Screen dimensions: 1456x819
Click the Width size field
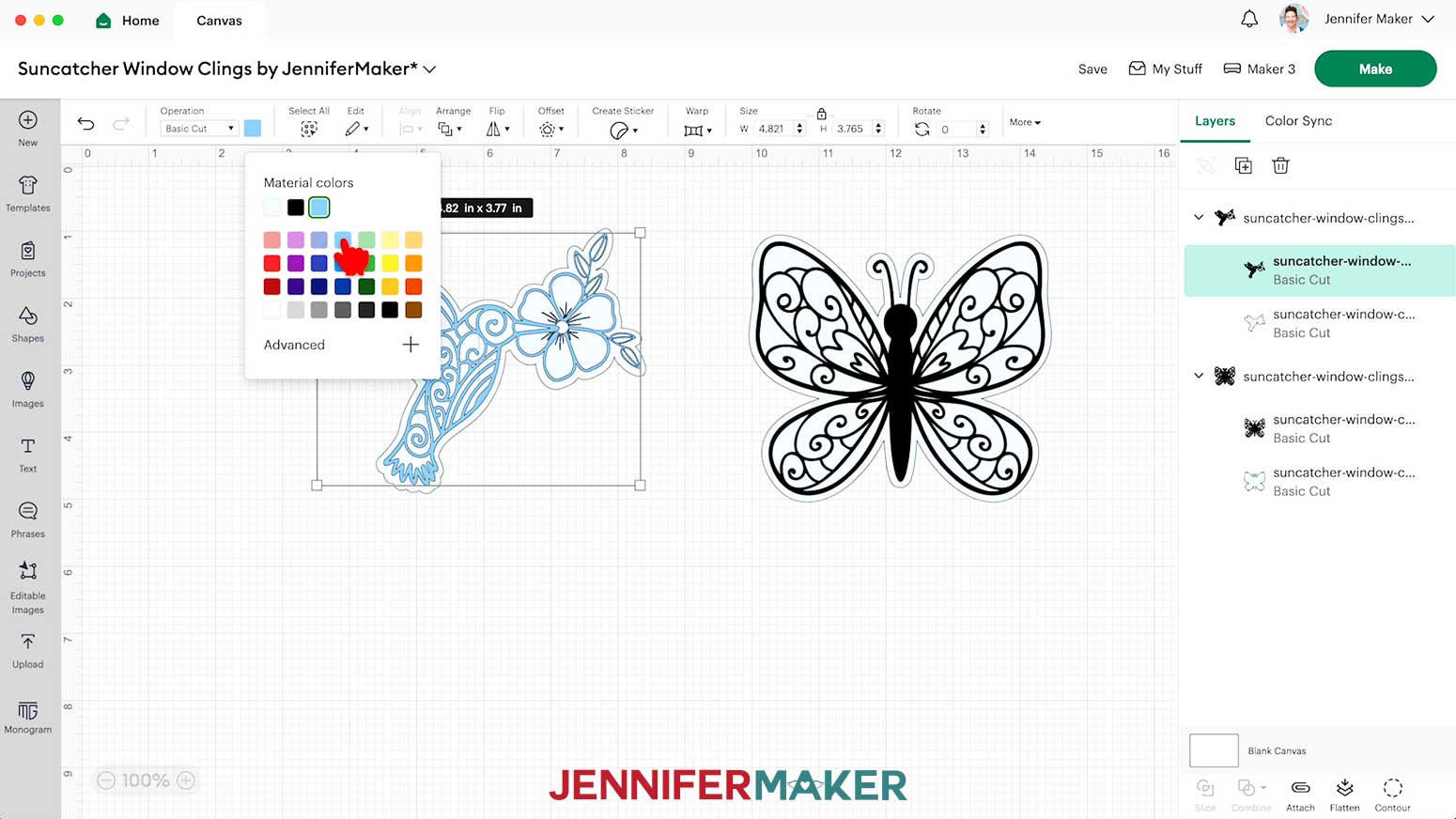coord(773,129)
